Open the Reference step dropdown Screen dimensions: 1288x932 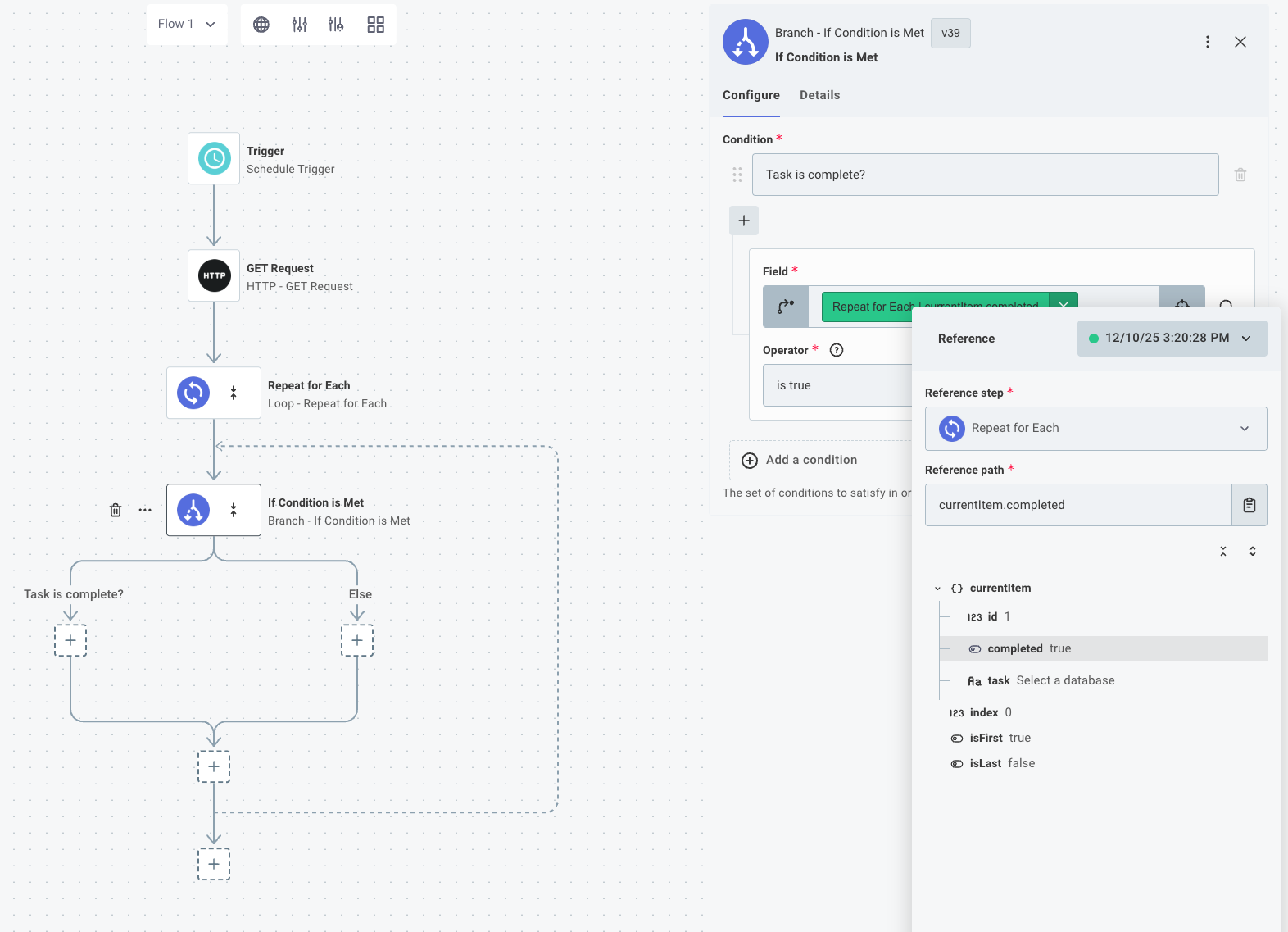point(1095,428)
